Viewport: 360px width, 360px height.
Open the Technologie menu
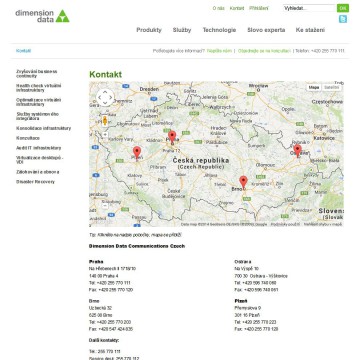coord(219,30)
